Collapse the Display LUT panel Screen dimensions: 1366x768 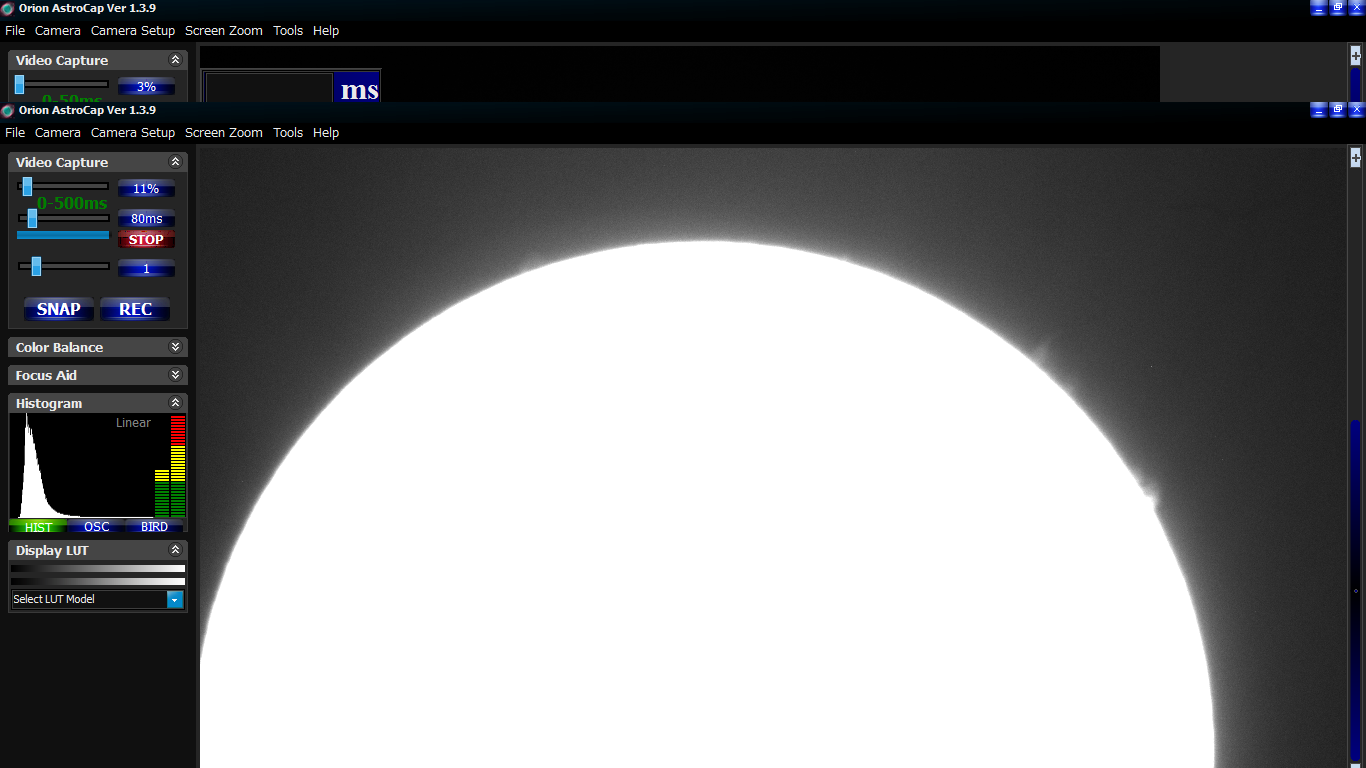tap(175, 550)
